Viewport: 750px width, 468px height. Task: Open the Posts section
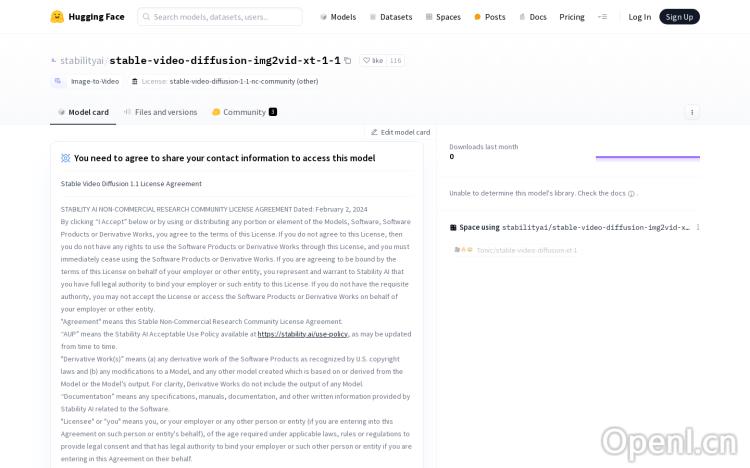(489, 17)
